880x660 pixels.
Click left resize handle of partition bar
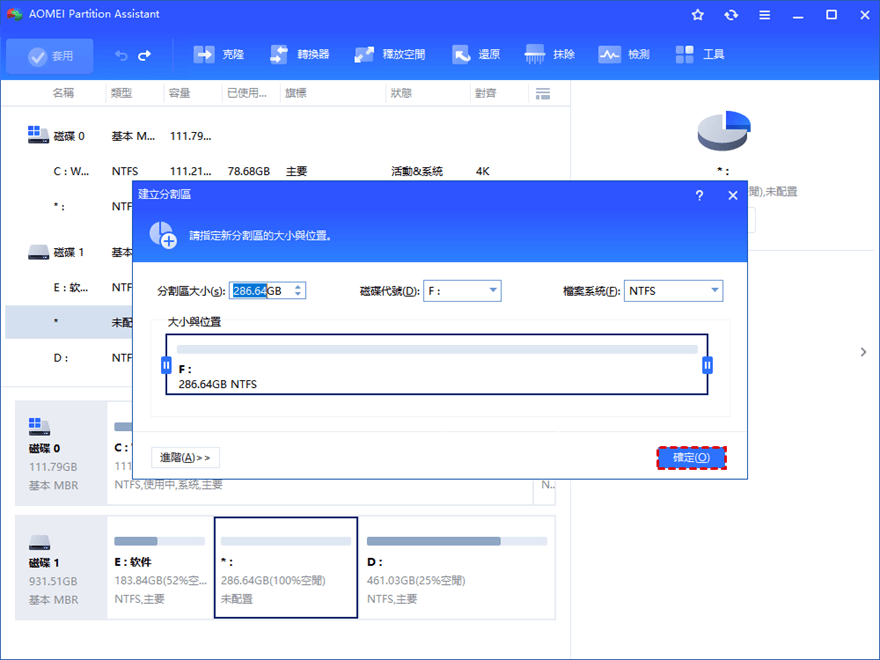[x=166, y=365]
